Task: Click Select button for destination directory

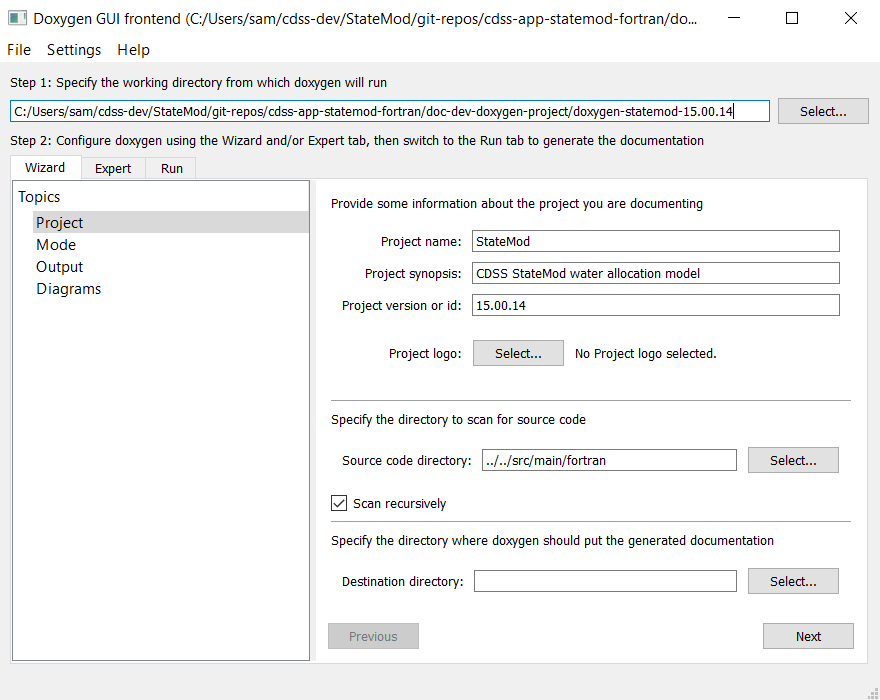Action: tap(793, 581)
